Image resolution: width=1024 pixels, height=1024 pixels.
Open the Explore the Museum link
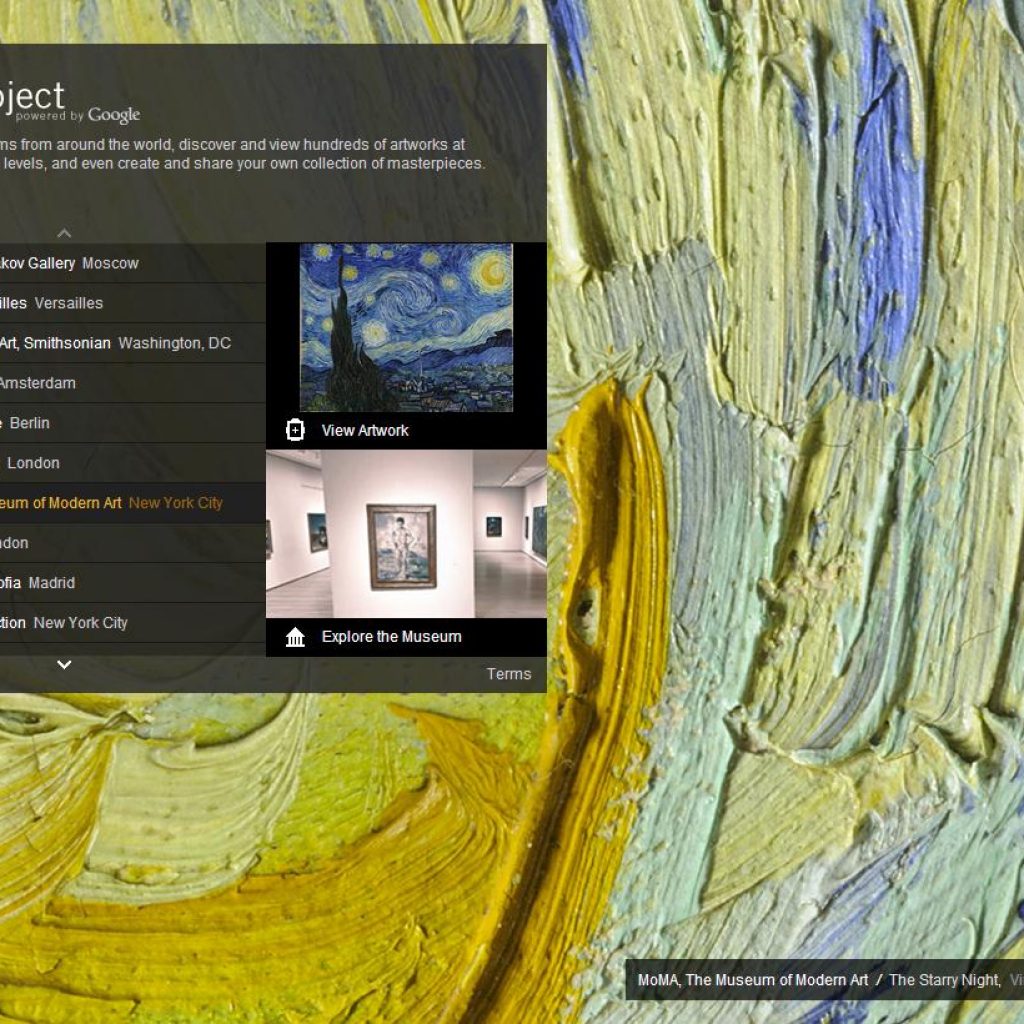[391, 637]
